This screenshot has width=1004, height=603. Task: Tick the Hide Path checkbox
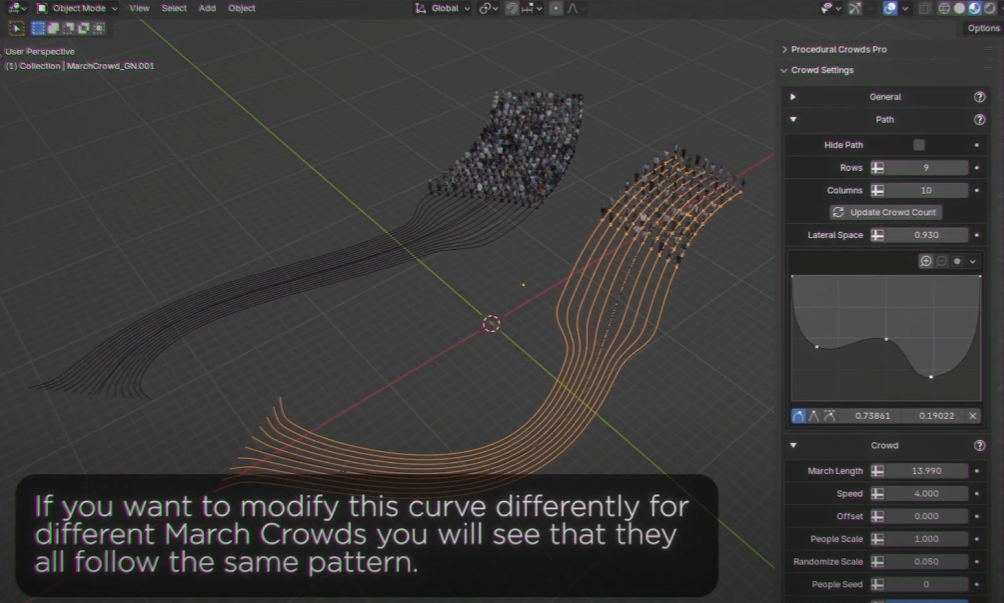coord(919,145)
